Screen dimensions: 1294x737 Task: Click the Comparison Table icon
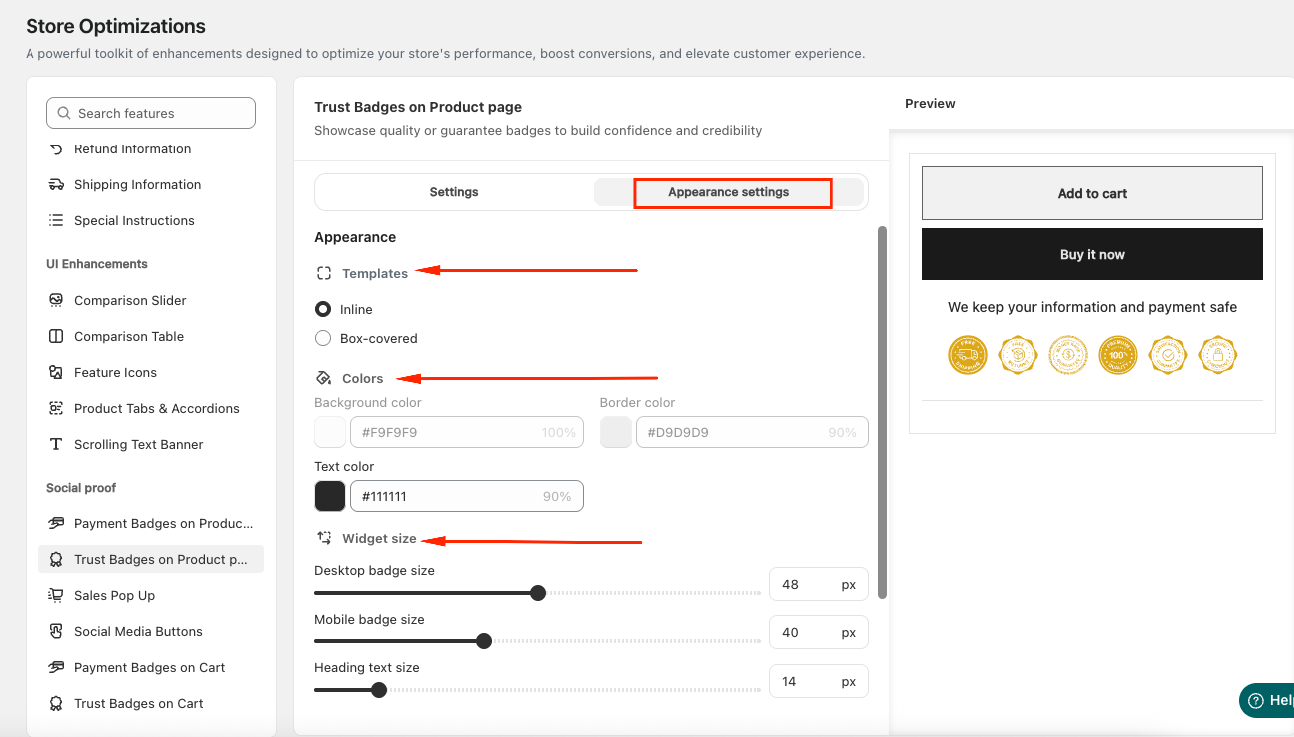(56, 337)
